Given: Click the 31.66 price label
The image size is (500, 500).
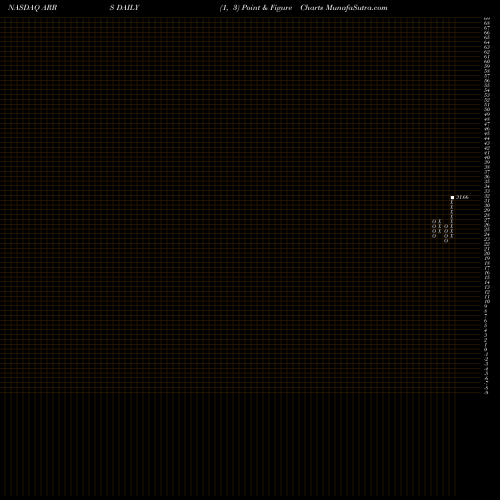Looking at the screenshot, I should point(462,197).
